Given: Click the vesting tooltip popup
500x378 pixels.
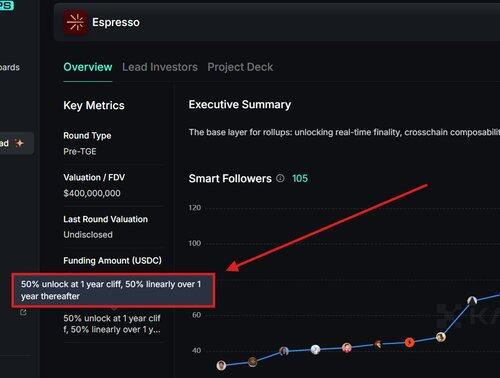Looking at the screenshot, I should click(x=113, y=290).
